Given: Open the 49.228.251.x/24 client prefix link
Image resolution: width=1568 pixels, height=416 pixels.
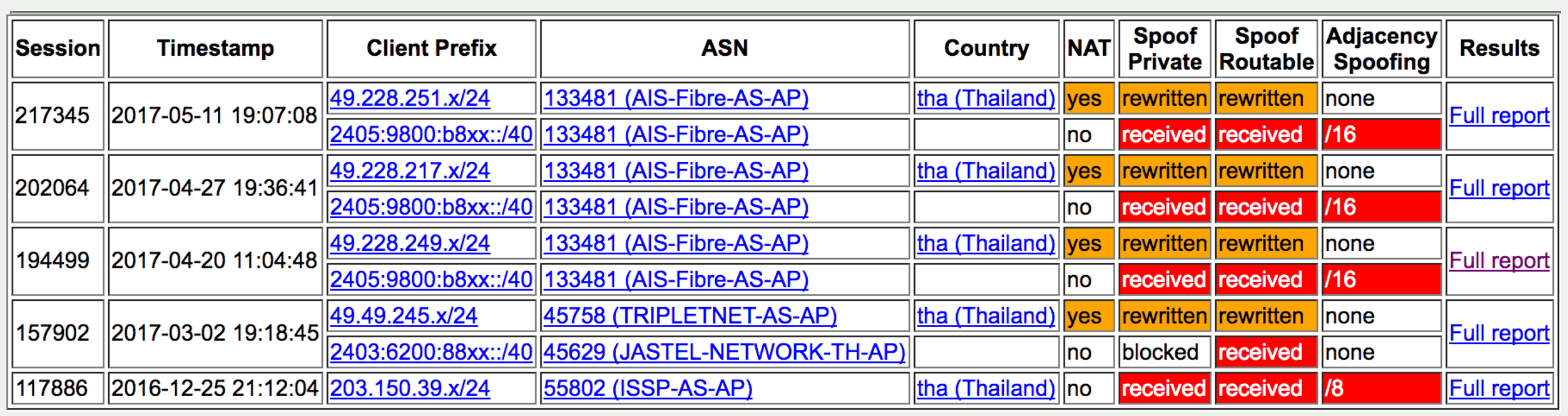Looking at the screenshot, I should [409, 99].
